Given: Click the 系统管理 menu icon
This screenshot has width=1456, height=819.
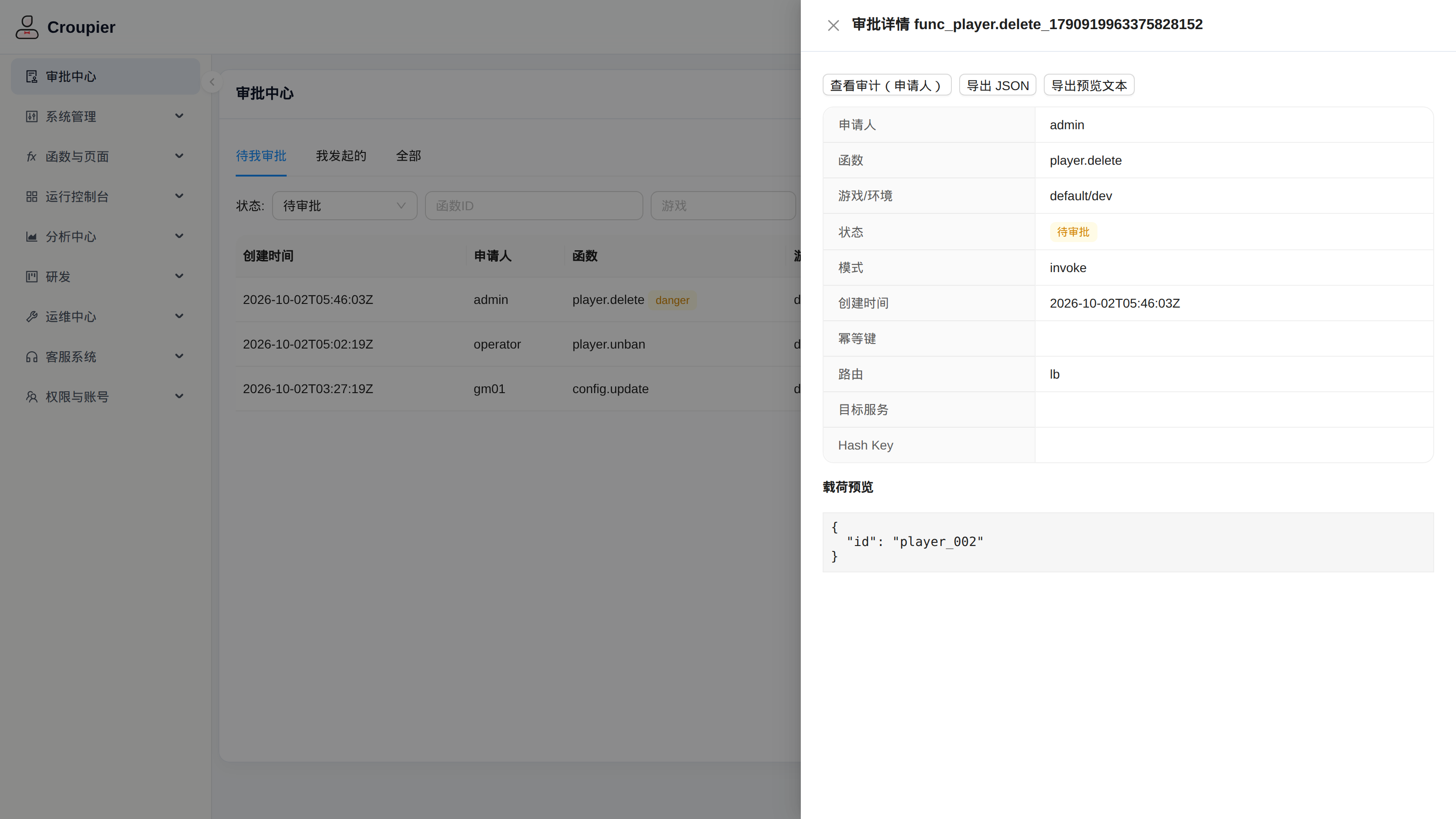Looking at the screenshot, I should [32, 116].
